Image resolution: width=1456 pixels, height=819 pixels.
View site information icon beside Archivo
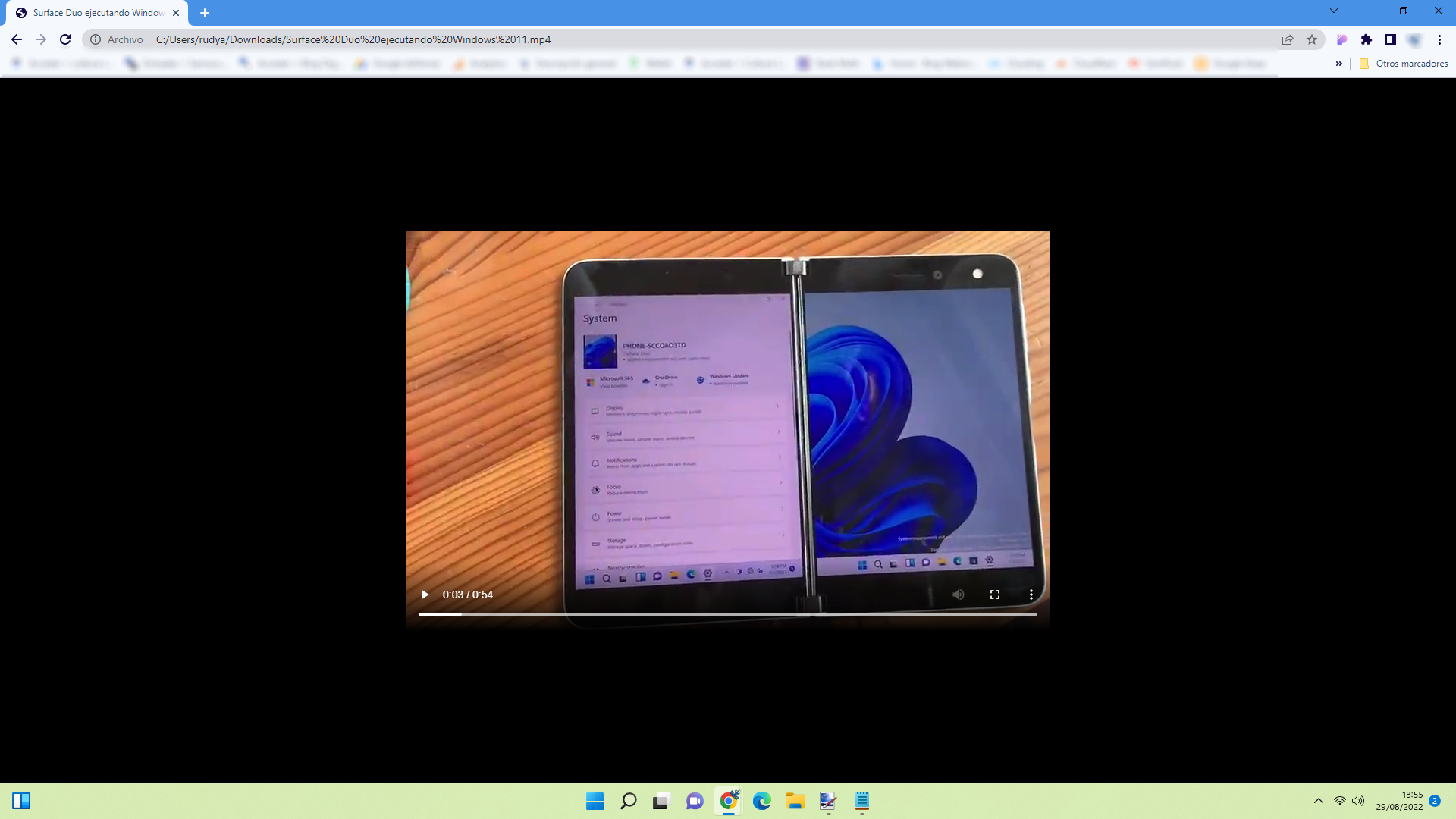96,39
